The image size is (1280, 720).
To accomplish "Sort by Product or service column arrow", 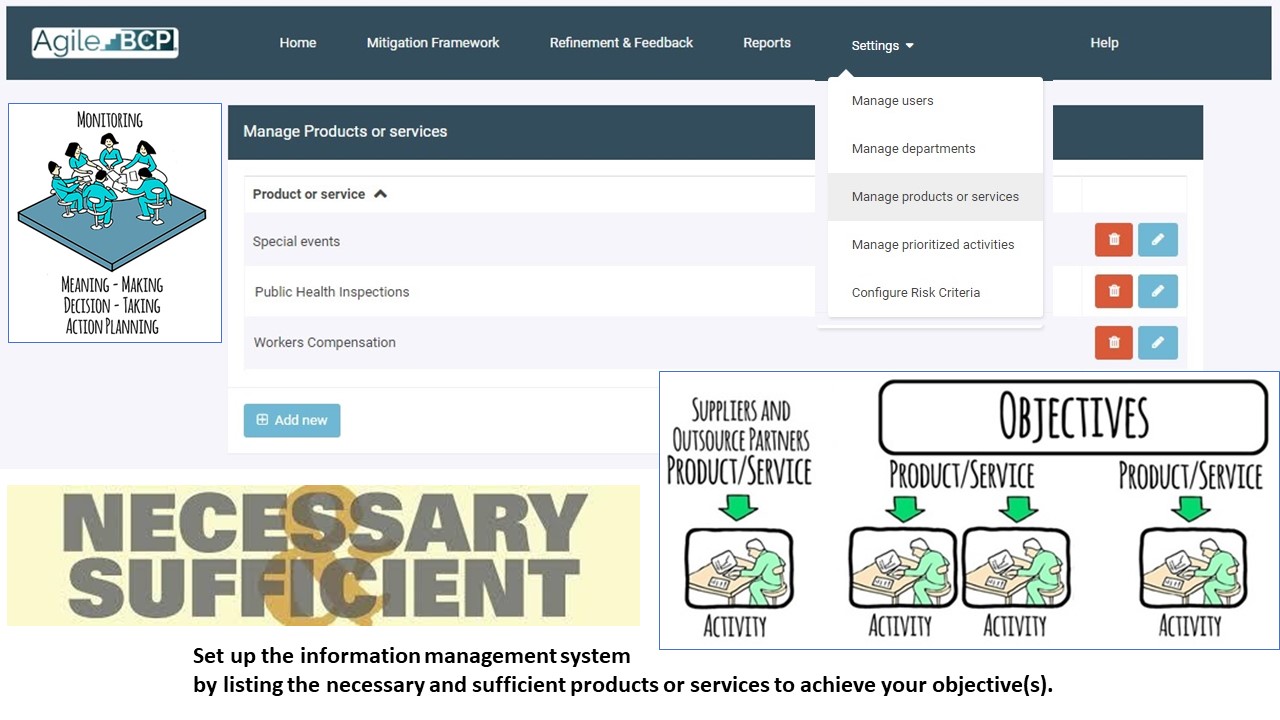I will point(380,194).
